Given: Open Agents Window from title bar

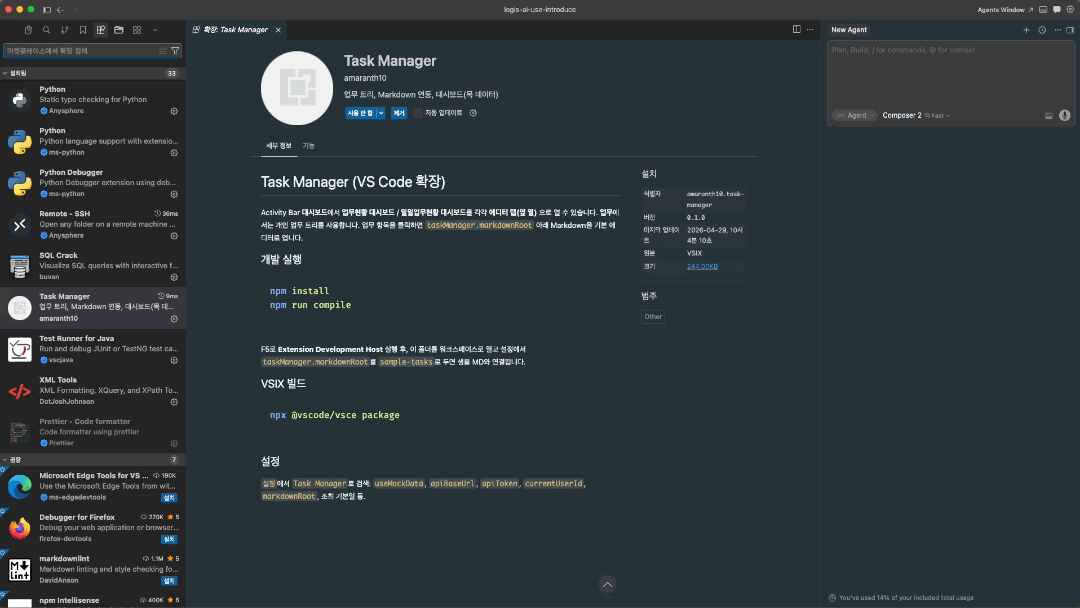Looking at the screenshot, I should tap(1005, 10).
